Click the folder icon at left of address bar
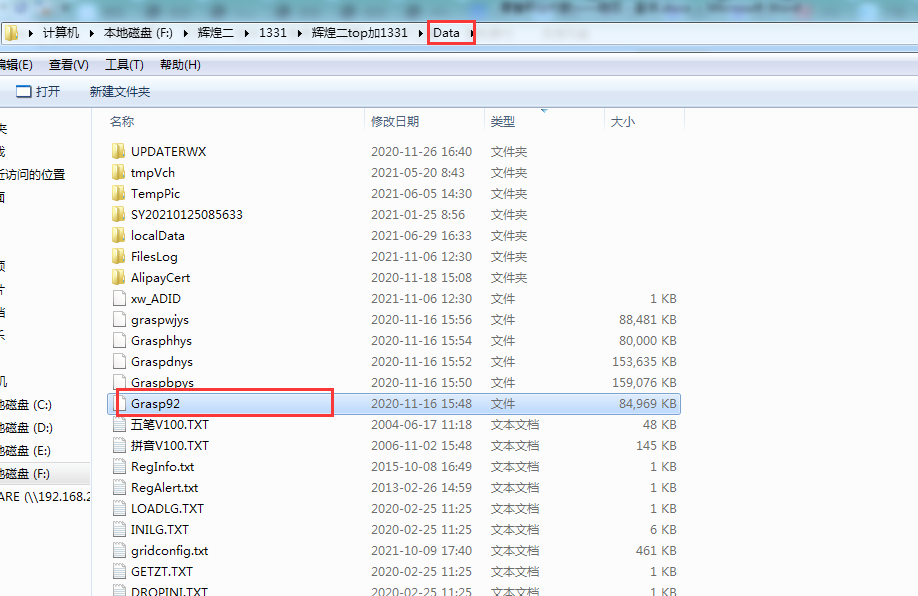 (12, 32)
